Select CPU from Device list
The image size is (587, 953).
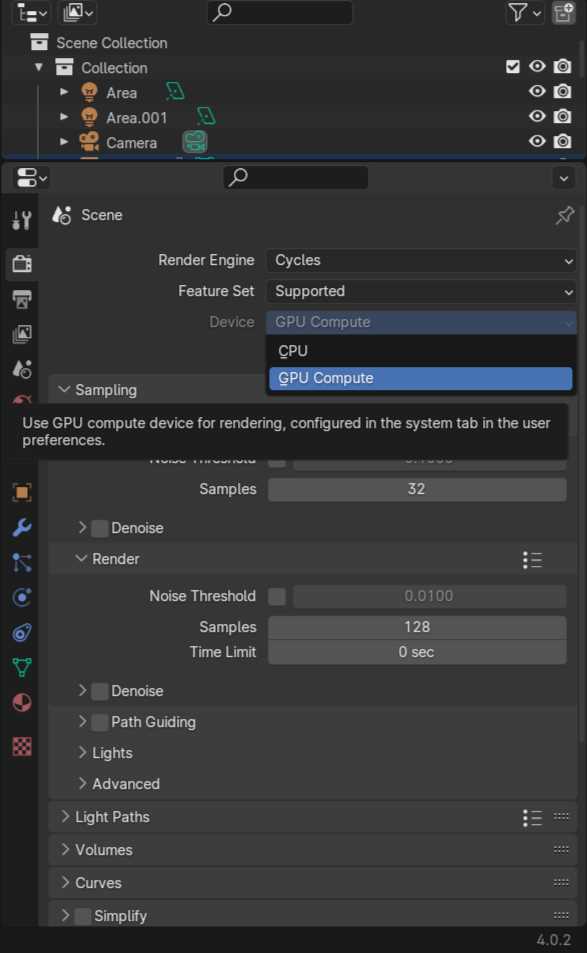point(421,351)
